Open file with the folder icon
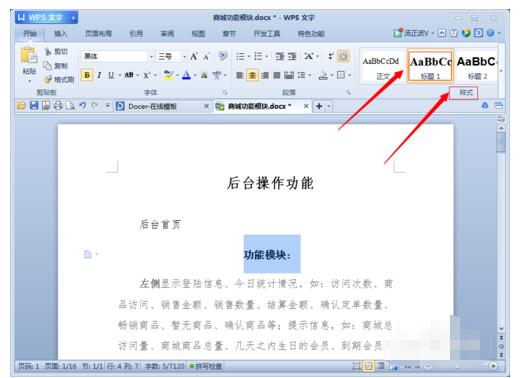 point(21,106)
